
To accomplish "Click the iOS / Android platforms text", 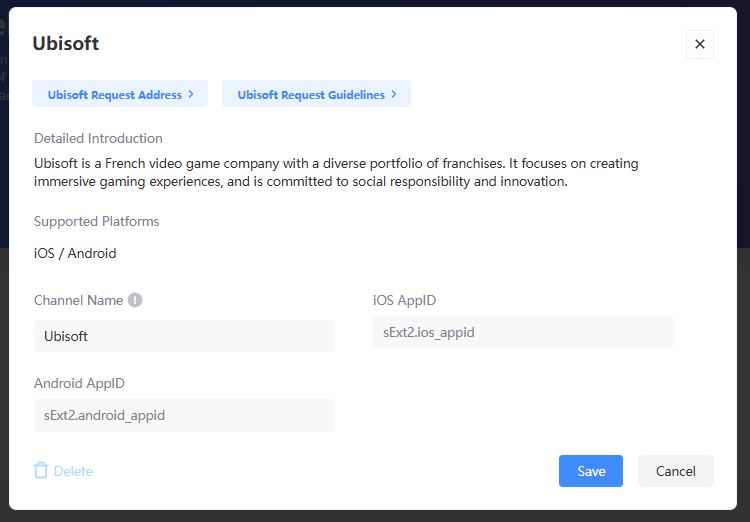I will (75, 253).
